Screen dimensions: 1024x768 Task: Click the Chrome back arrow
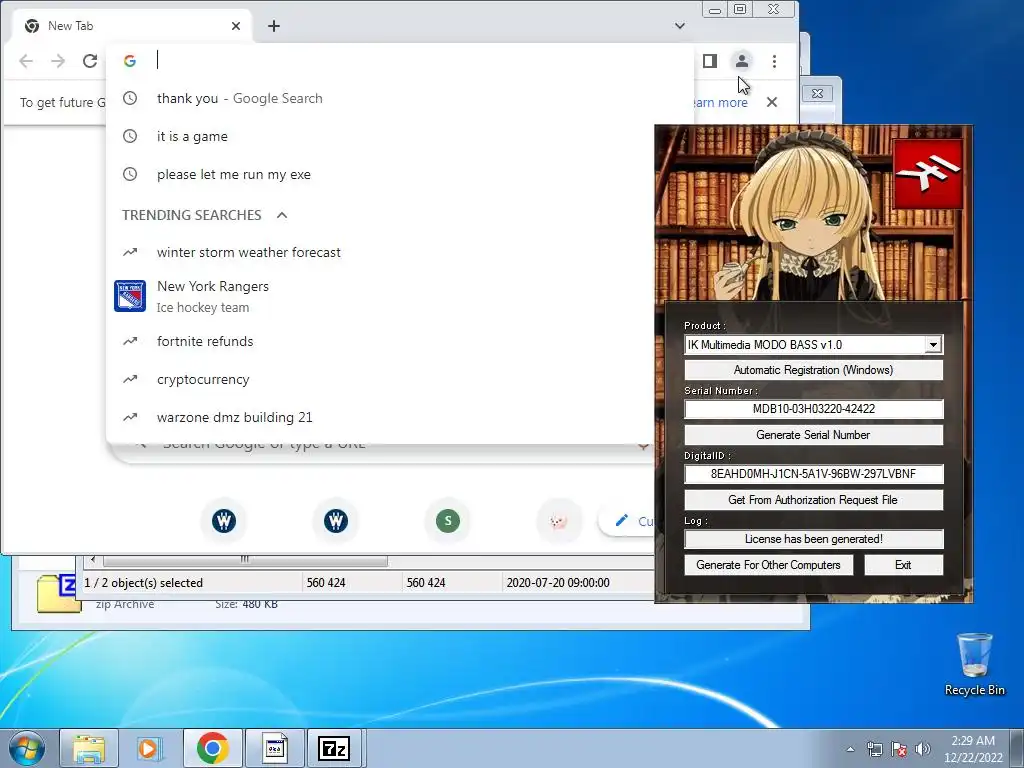(26, 61)
